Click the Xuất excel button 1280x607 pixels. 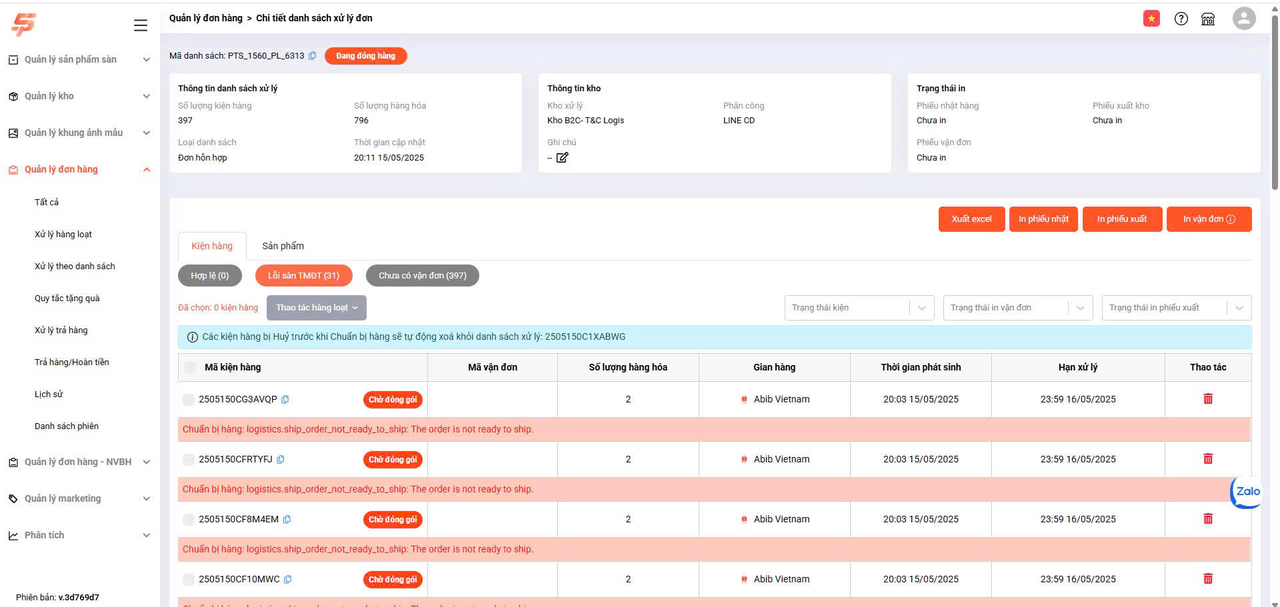coord(971,219)
